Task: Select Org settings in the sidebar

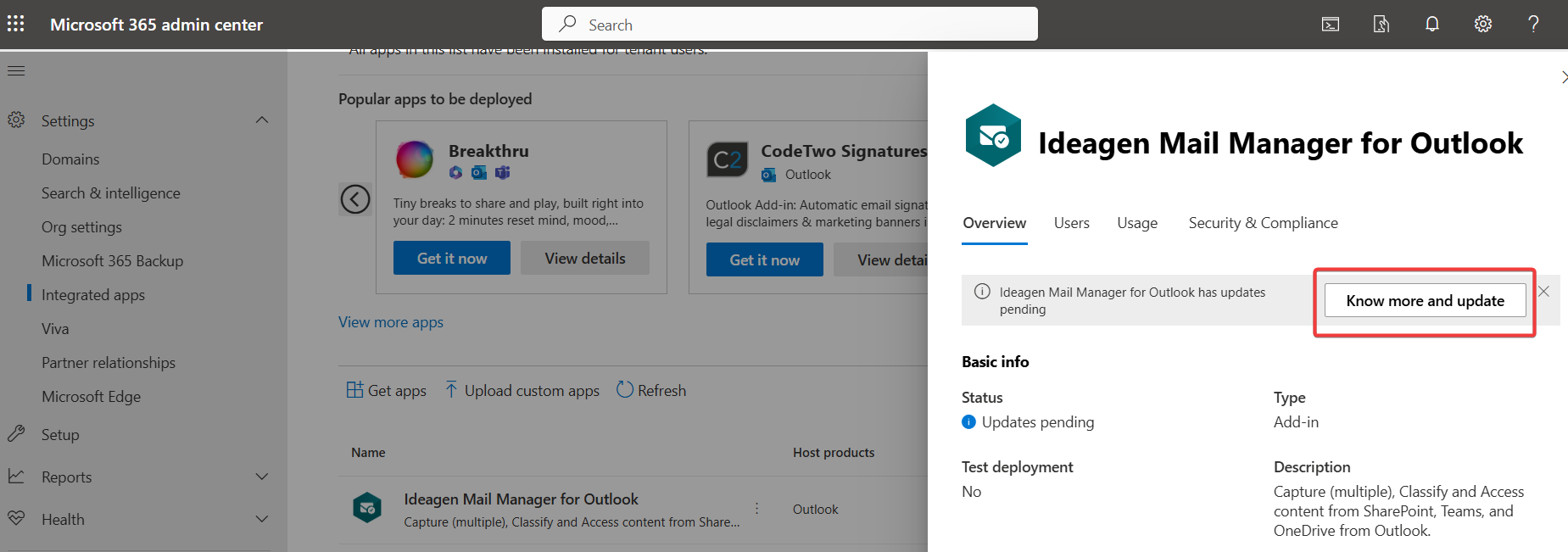Action: pyautogui.click(x=81, y=227)
